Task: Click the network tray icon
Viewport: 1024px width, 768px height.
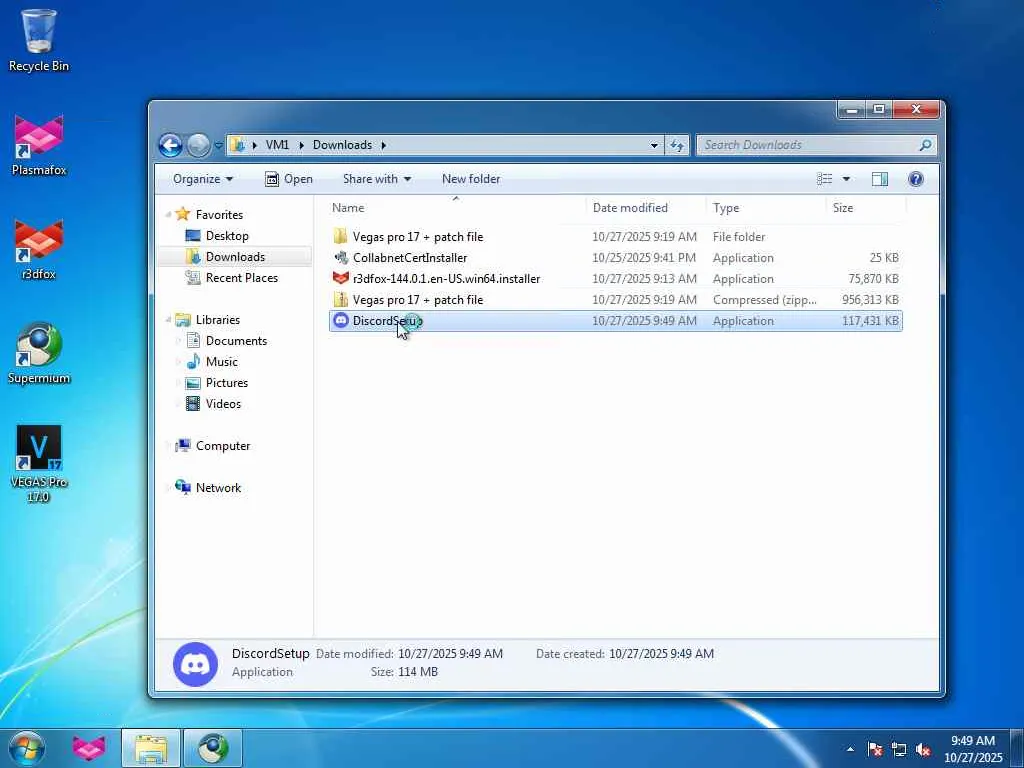Action: coord(899,749)
